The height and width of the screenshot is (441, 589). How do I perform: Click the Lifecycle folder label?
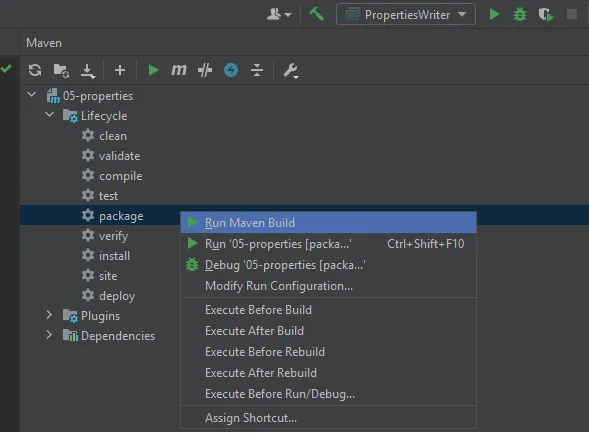pos(104,116)
